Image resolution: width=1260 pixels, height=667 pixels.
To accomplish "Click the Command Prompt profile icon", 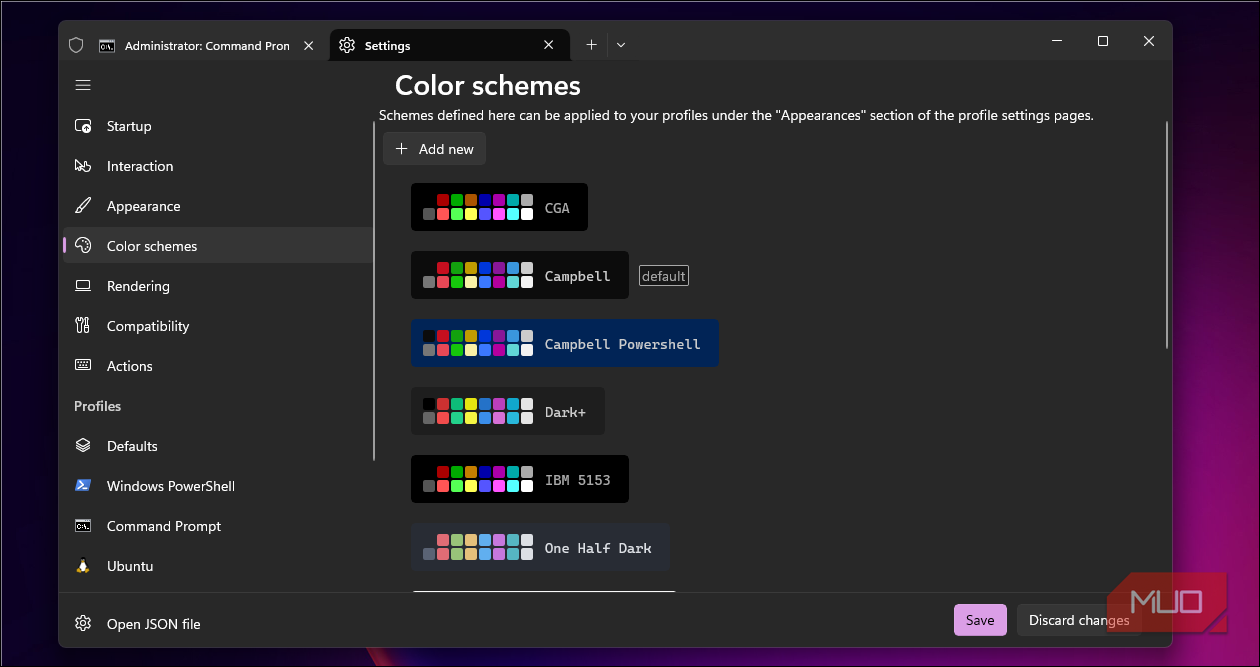I will click(x=83, y=526).
